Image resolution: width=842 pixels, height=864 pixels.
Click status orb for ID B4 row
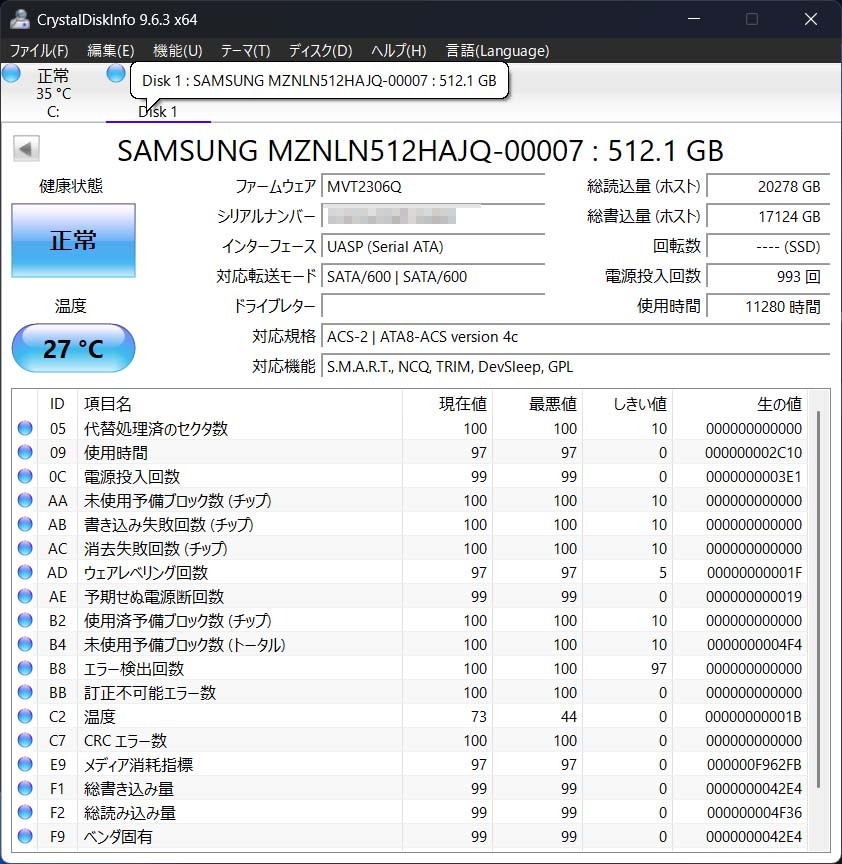[25, 644]
